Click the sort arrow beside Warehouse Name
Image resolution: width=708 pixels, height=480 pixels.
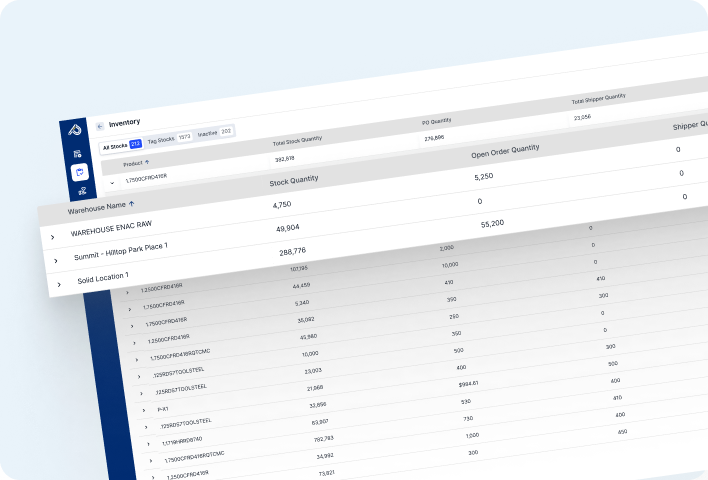click(131, 204)
